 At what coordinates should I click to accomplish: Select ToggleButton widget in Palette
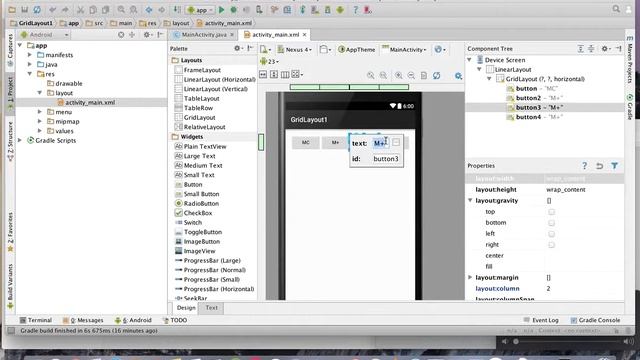(198, 232)
